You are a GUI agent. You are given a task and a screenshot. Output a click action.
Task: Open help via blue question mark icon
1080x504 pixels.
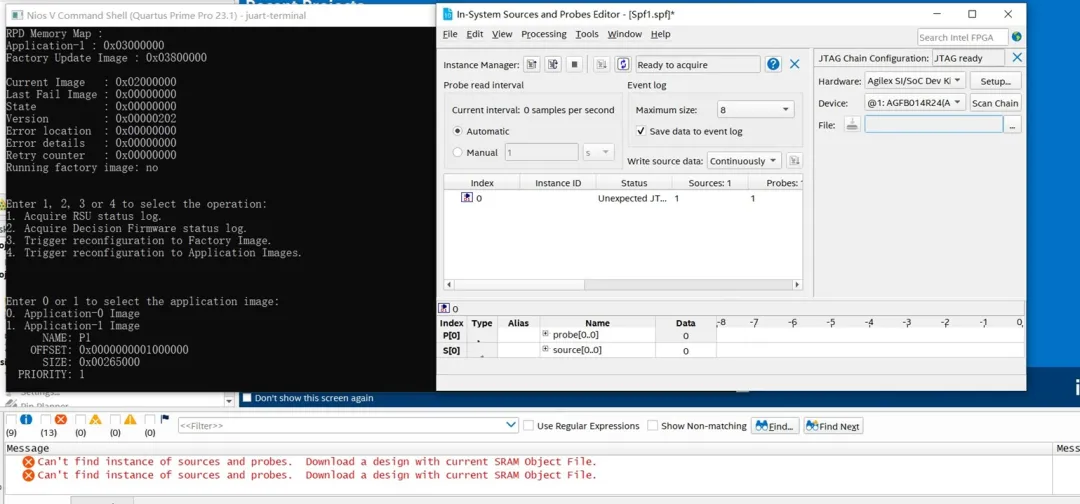point(773,64)
